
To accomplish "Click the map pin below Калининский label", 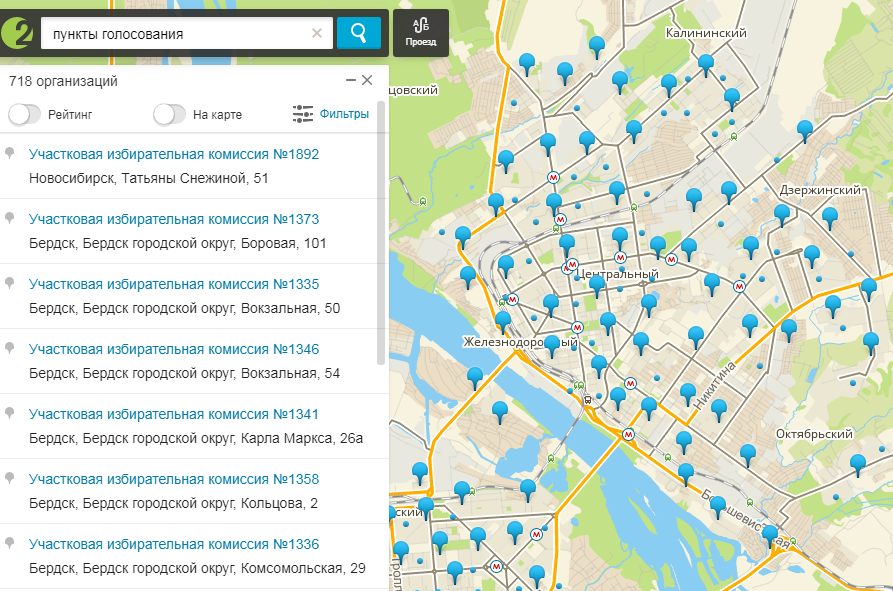I will 706,63.
